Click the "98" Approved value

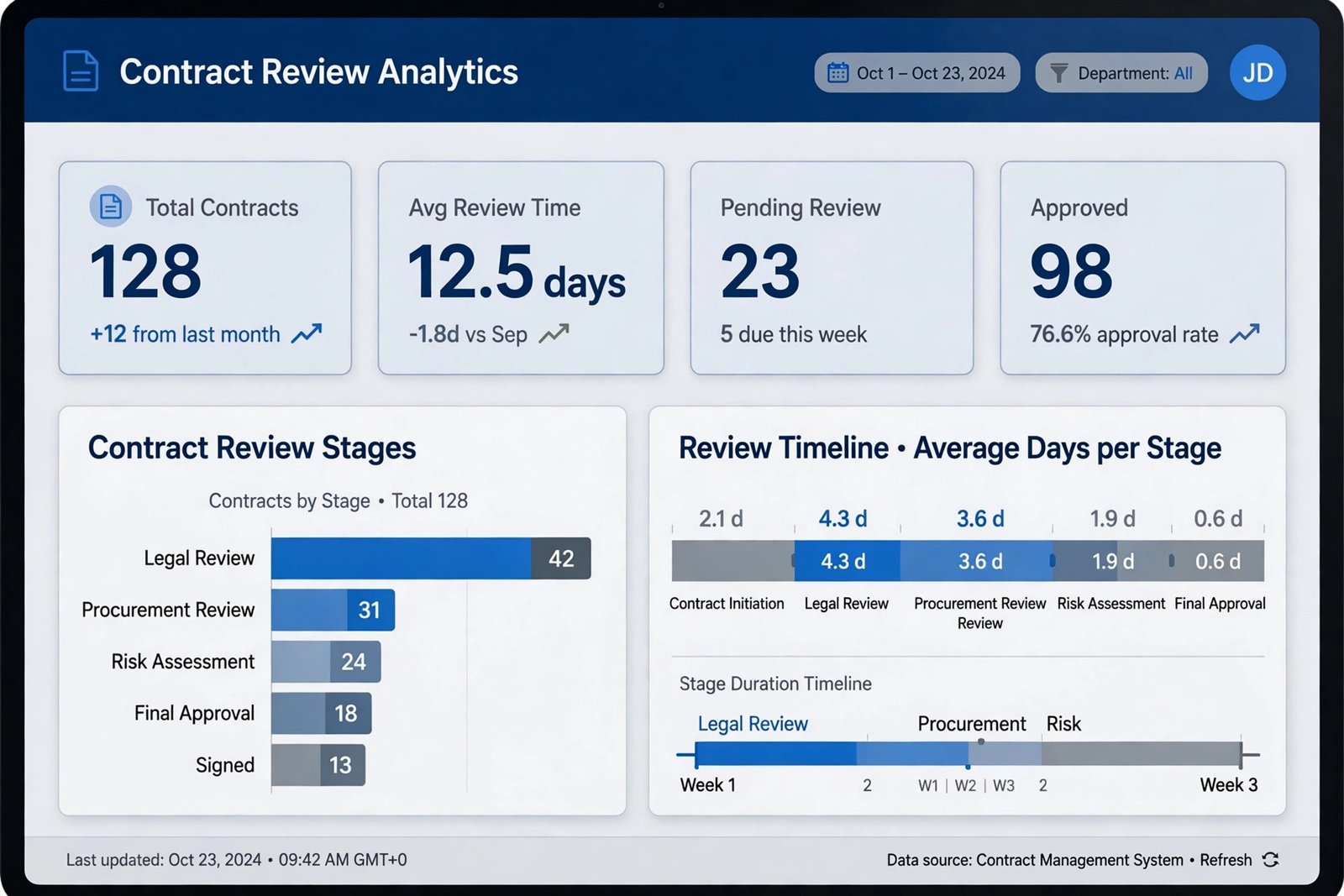pos(1071,271)
